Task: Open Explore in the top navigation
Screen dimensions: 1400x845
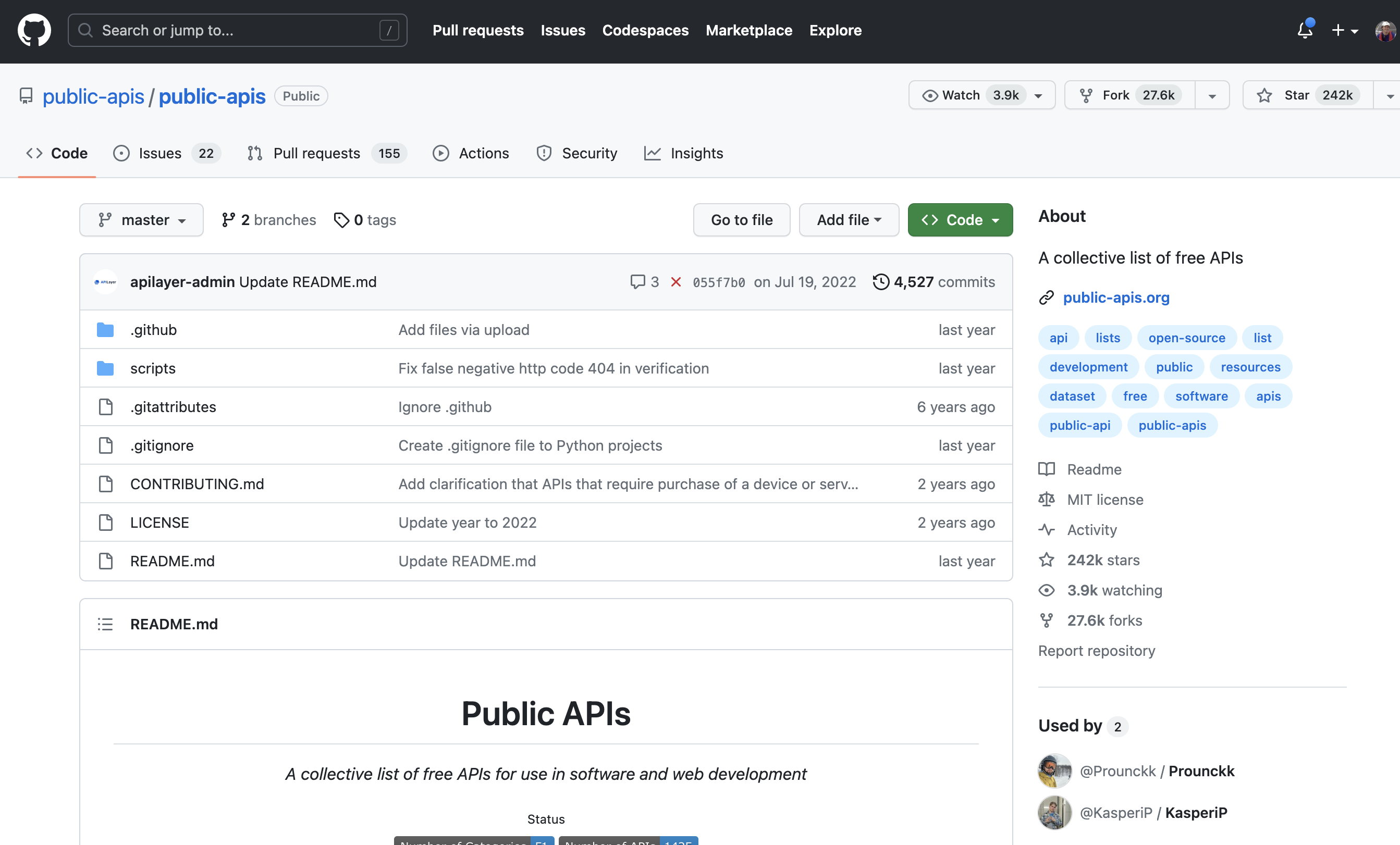Action: pos(835,30)
